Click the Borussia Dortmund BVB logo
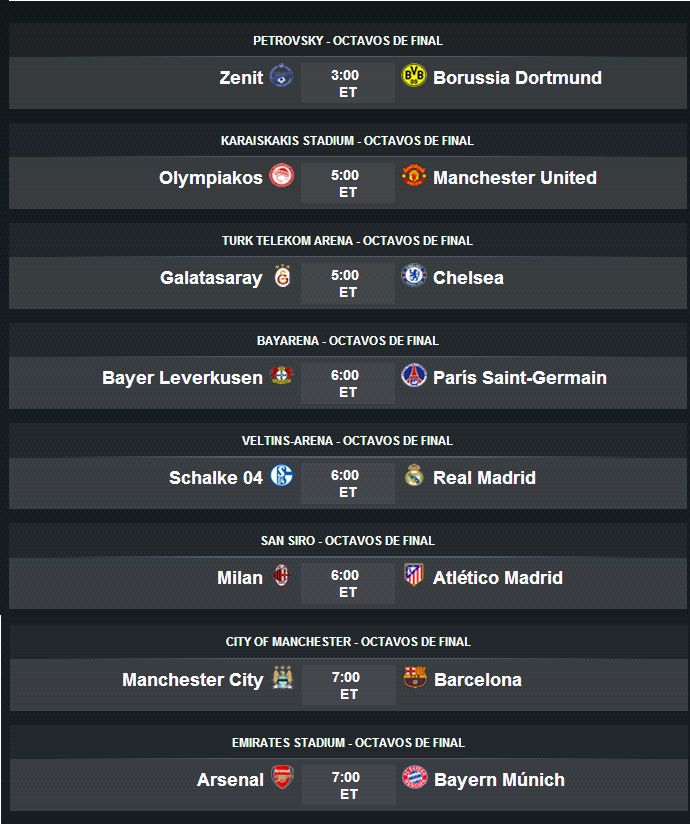This screenshot has height=824, width=690. point(414,76)
